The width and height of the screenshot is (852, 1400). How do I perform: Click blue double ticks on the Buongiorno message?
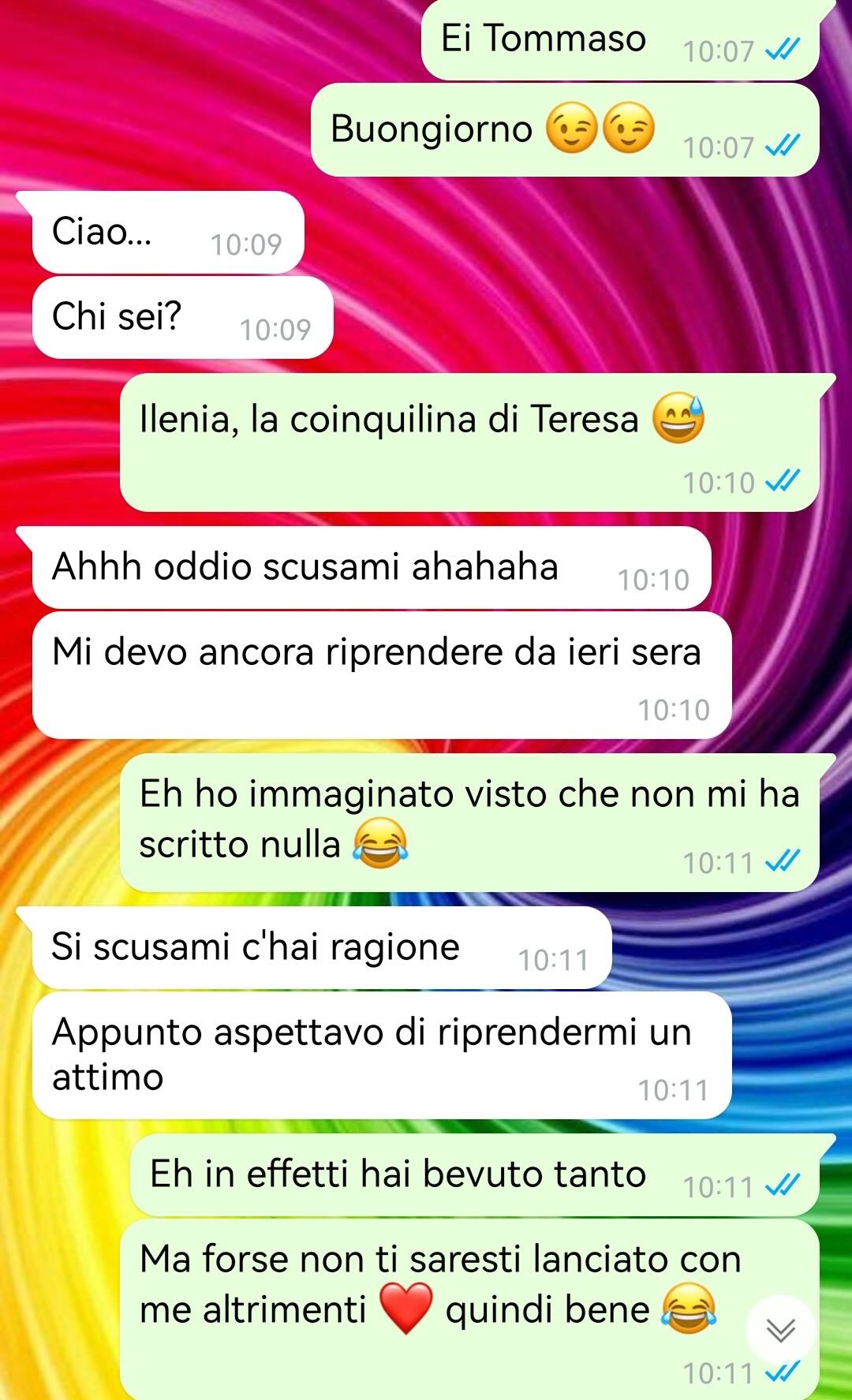point(783,146)
